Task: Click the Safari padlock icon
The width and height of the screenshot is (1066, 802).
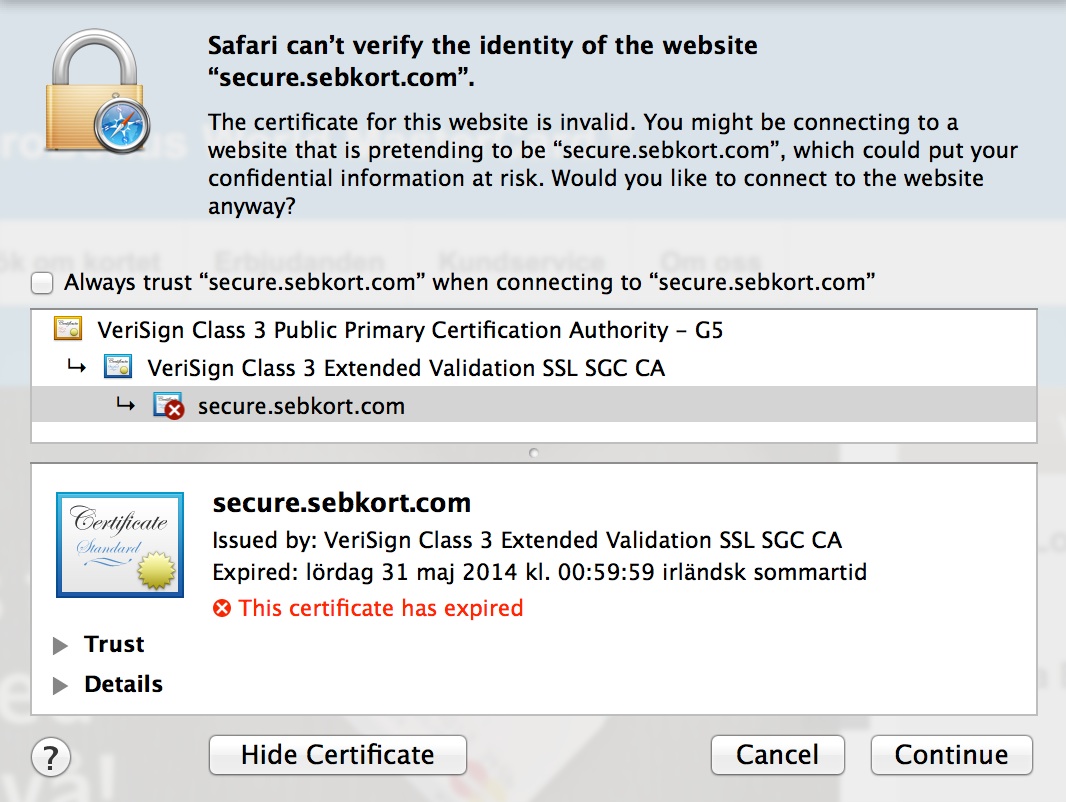Action: (x=97, y=91)
